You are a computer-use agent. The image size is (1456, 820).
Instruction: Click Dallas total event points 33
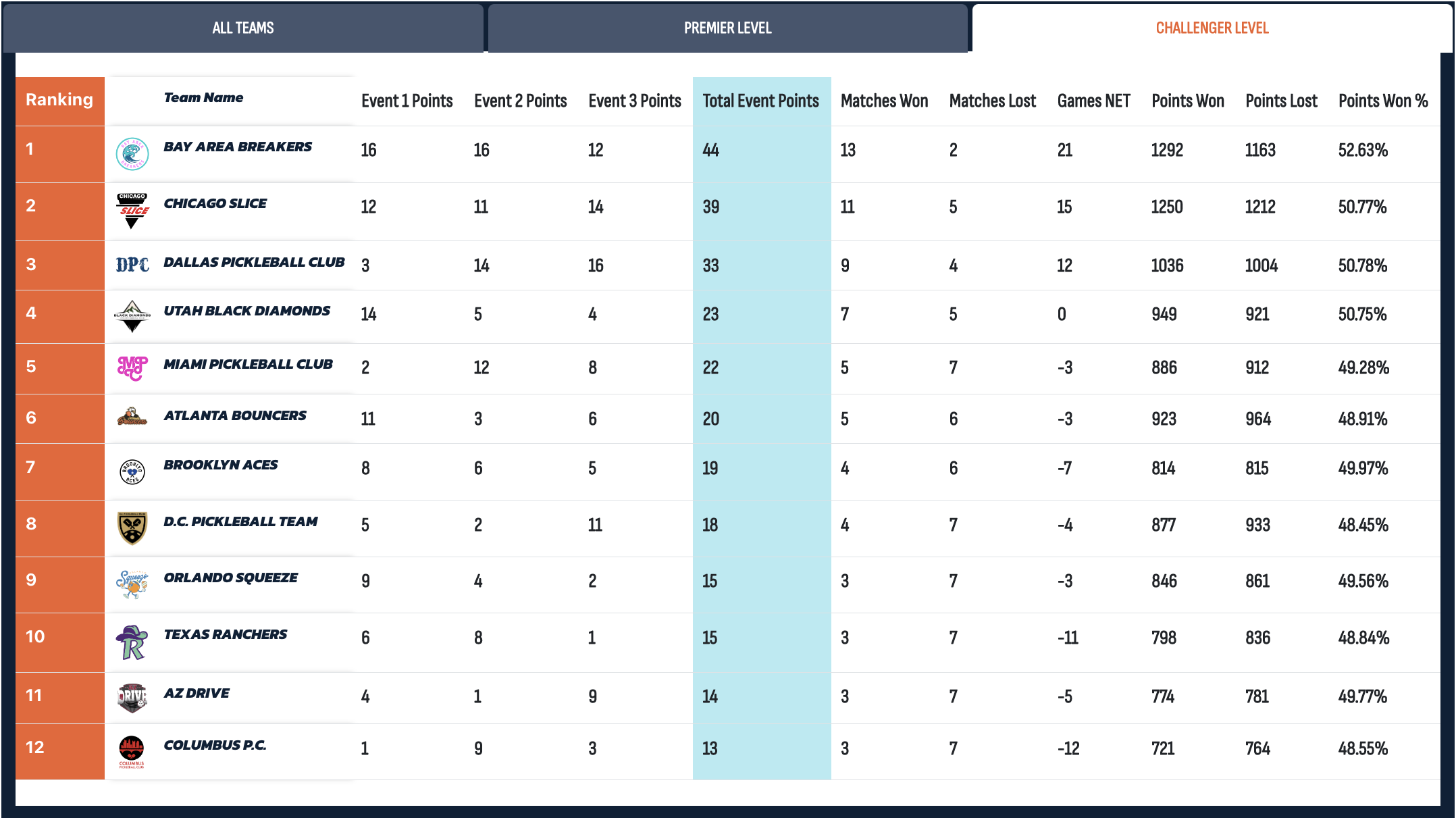pos(710,265)
